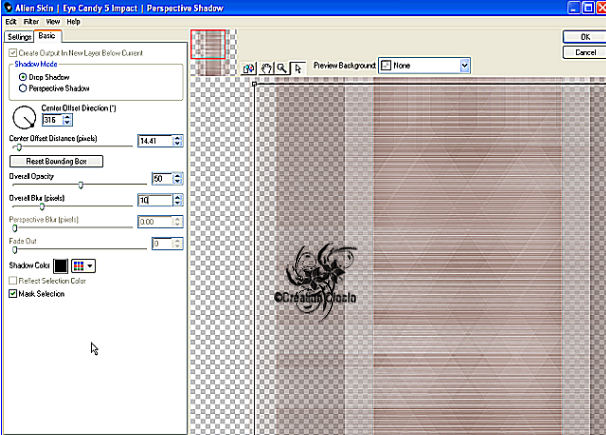Click the Cancel button
Viewport: 606px width, 435px height.
(x=584, y=53)
